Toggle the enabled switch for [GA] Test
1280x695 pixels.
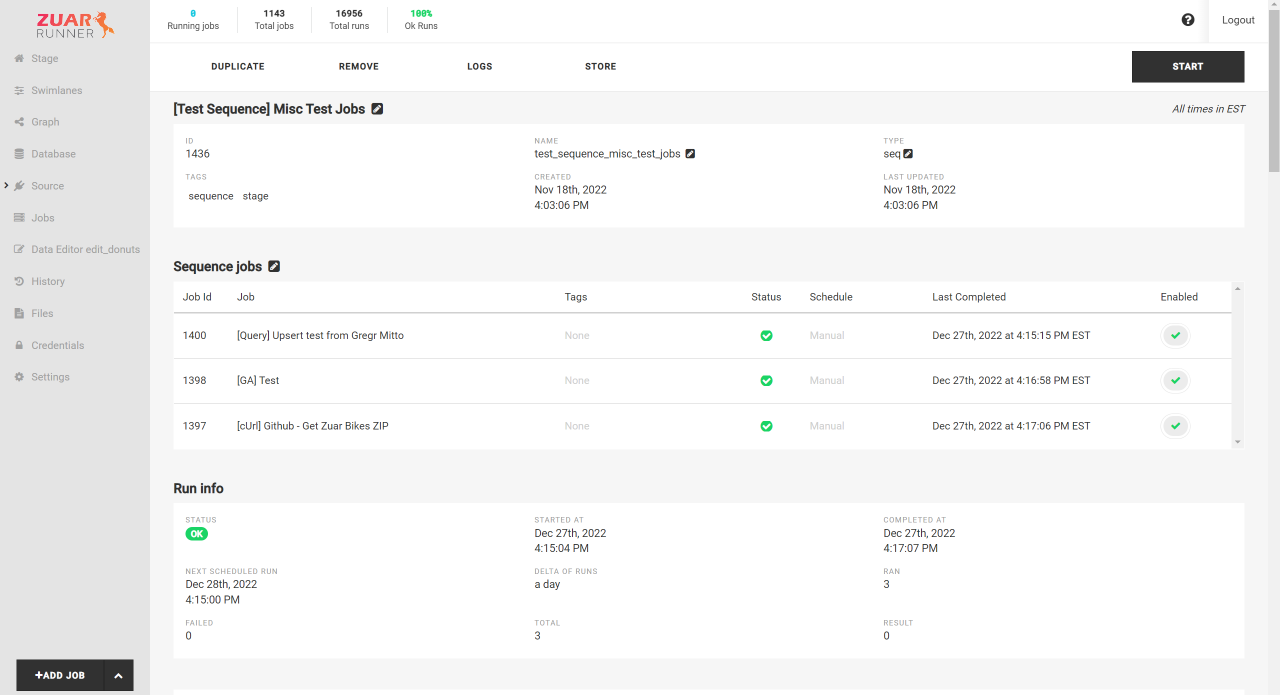pyautogui.click(x=1175, y=380)
